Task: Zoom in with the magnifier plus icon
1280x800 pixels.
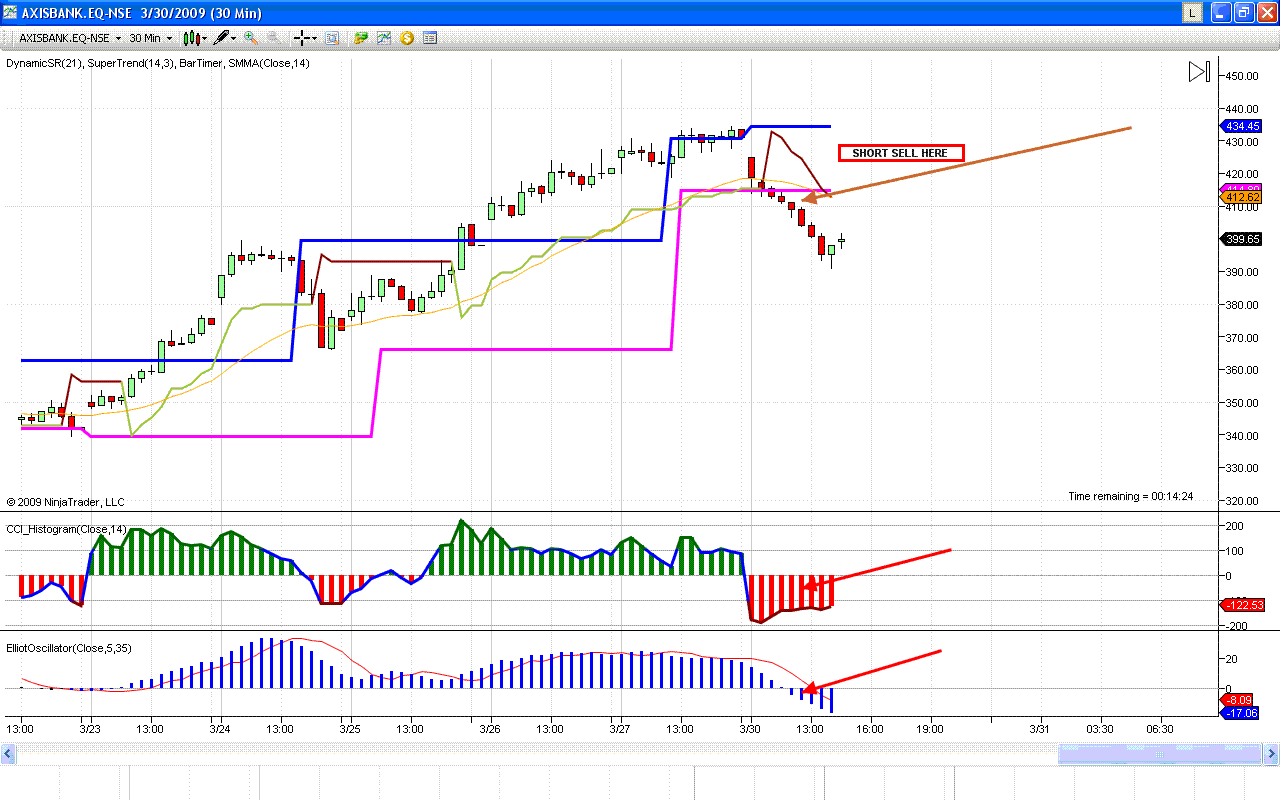Action: click(250, 38)
